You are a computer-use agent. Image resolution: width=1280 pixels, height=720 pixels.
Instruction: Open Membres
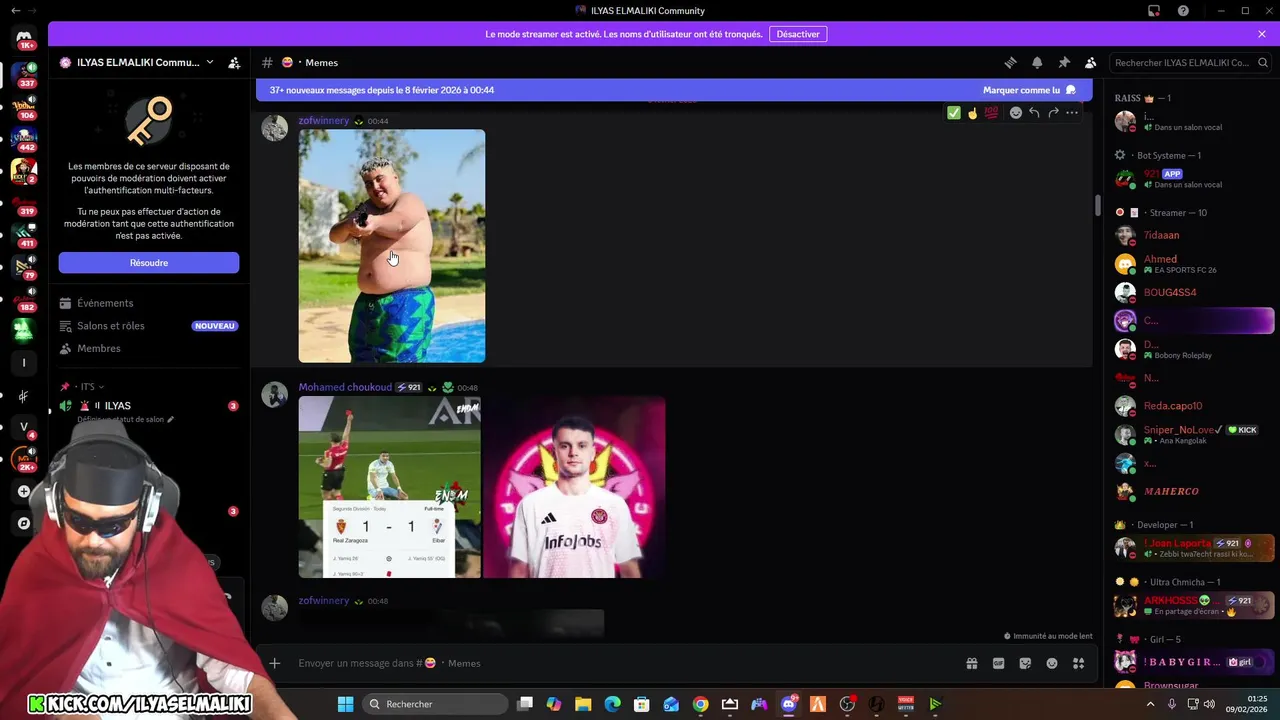coord(149,348)
